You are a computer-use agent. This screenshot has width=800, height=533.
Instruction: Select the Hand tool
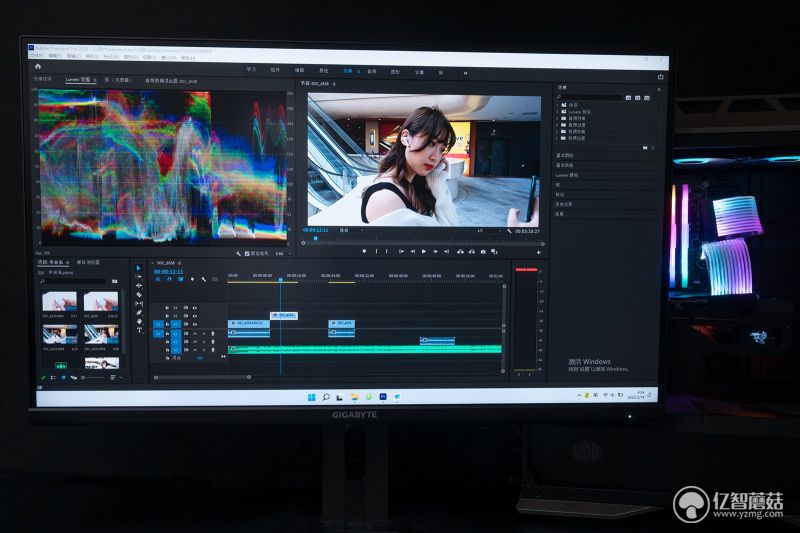tap(139, 321)
